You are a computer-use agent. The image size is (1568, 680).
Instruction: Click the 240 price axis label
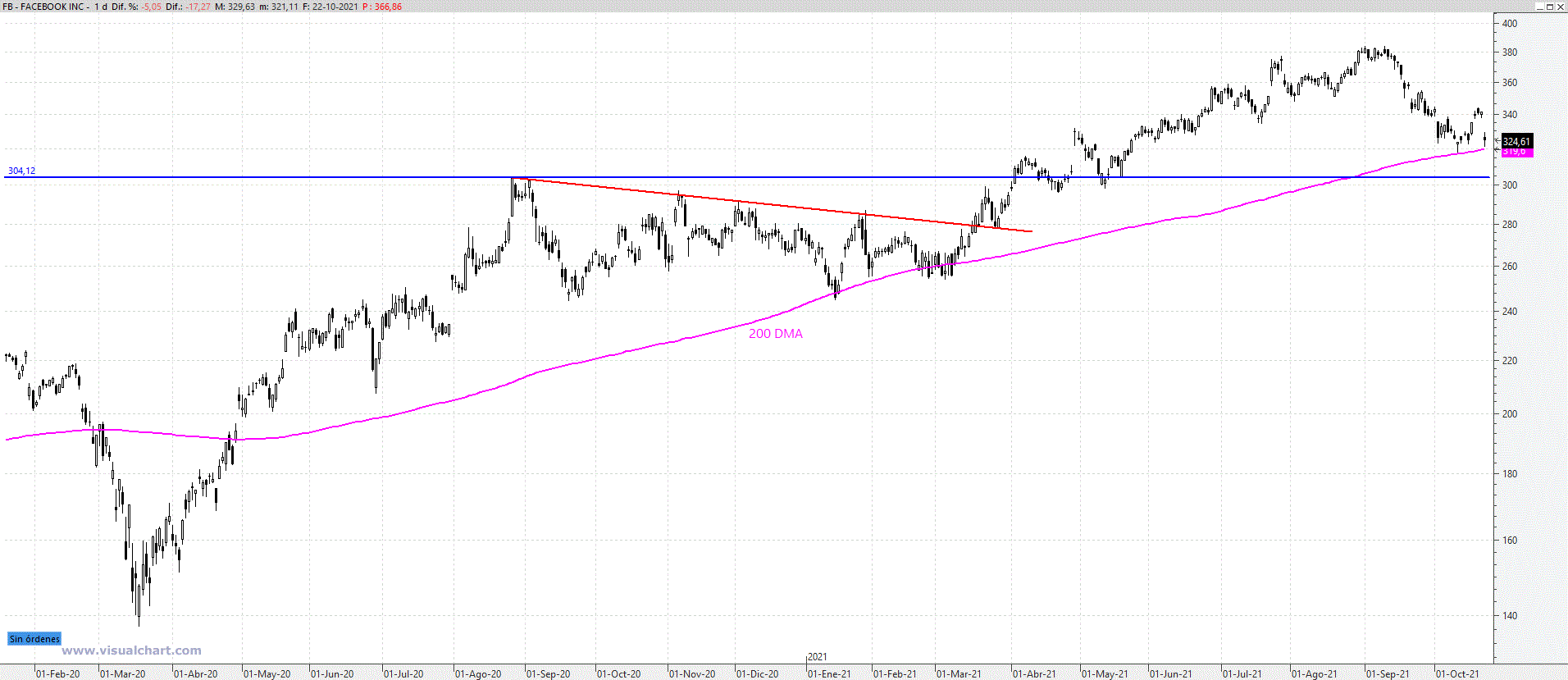(x=1510, y=312)
